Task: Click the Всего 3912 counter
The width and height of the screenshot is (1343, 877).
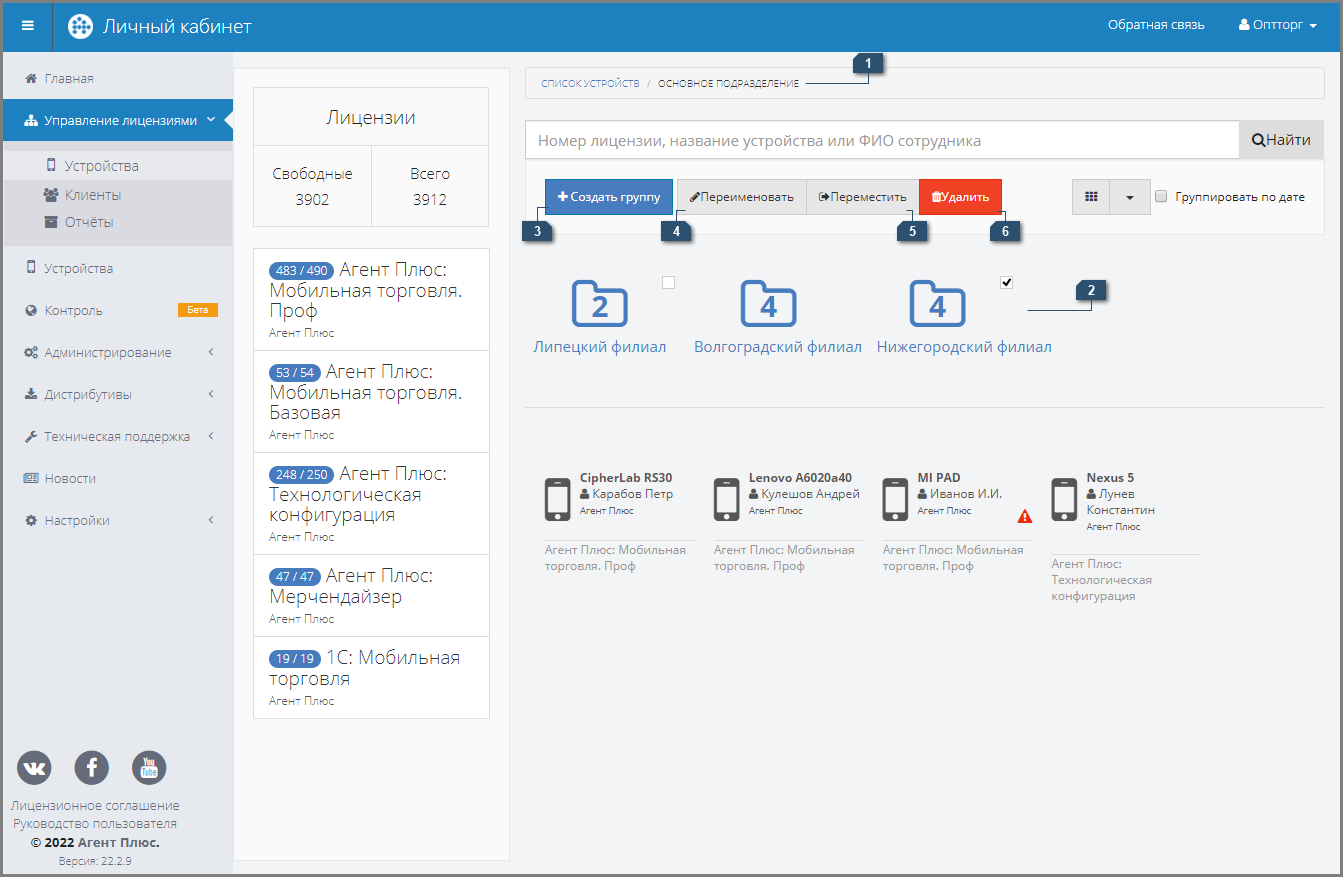Action: coord(430,186)
